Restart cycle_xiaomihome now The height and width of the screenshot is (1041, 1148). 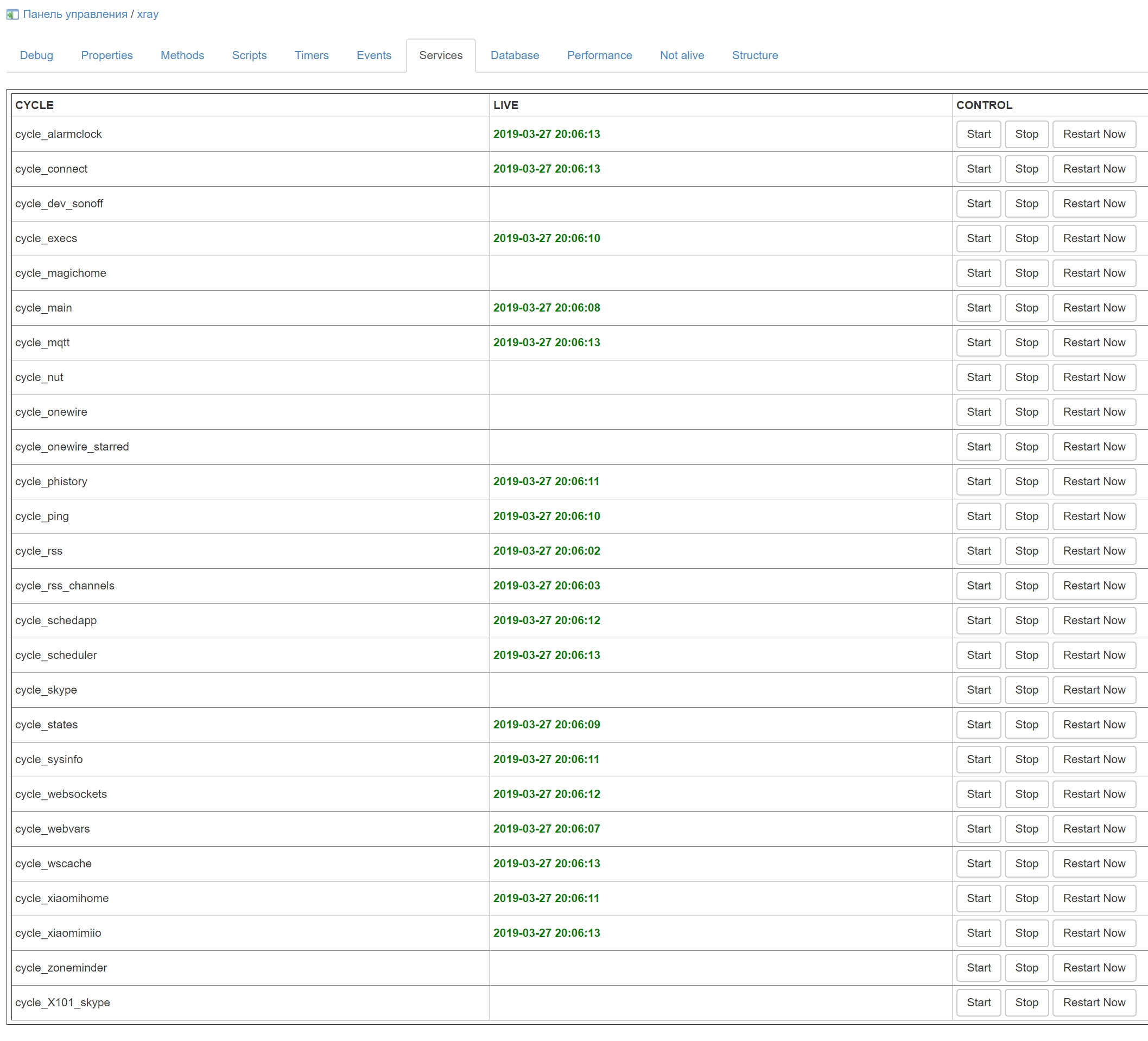[1093, 898]
